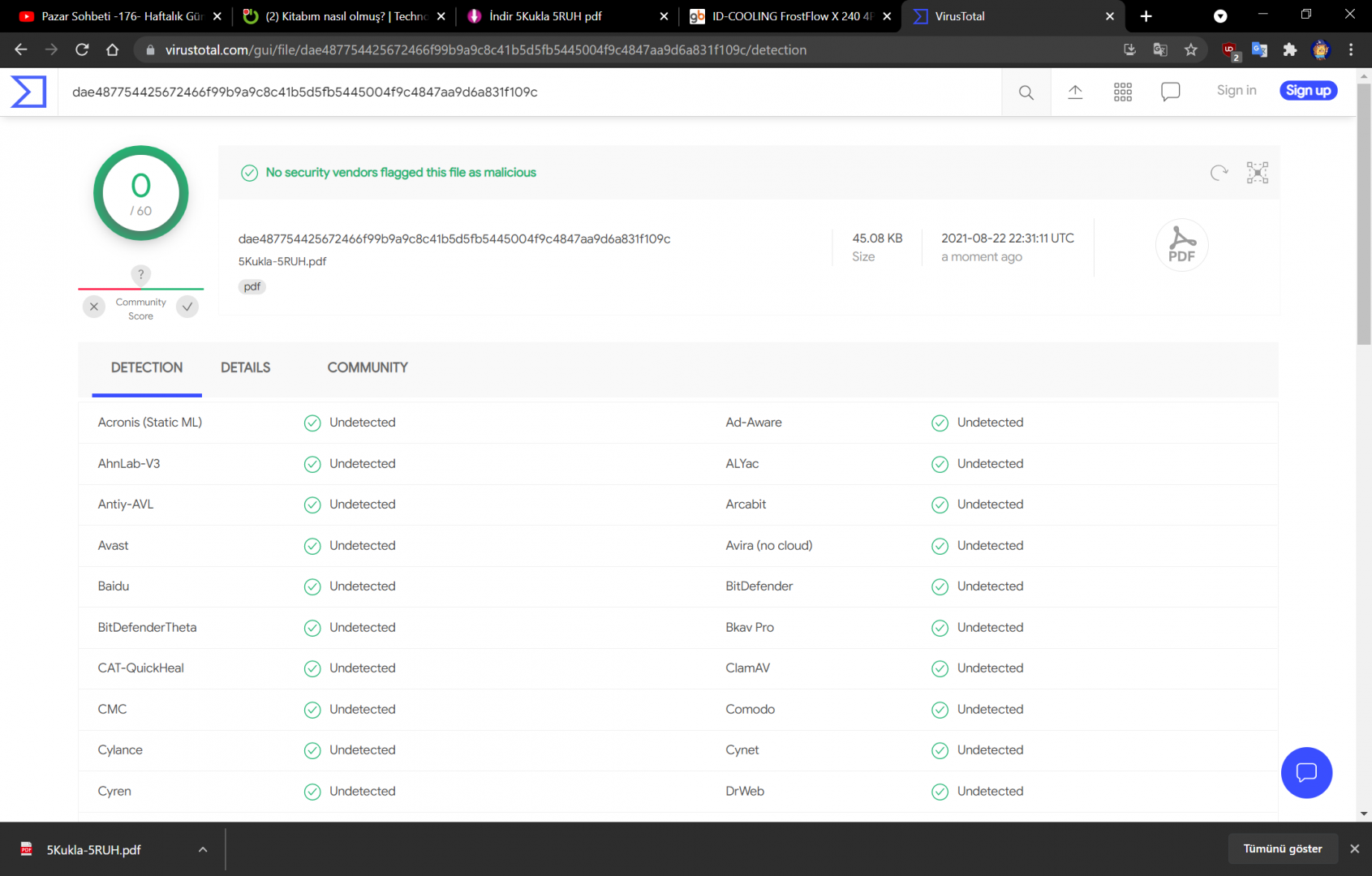Click the PDF file type icon
Viewport: 1372px width, 876px height.
(1182, 244)
